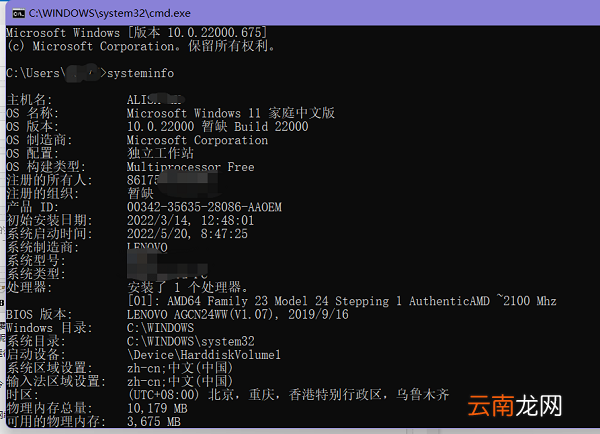Select the install date 2022/3/14, 12:48:01

(x=191, y=220)
